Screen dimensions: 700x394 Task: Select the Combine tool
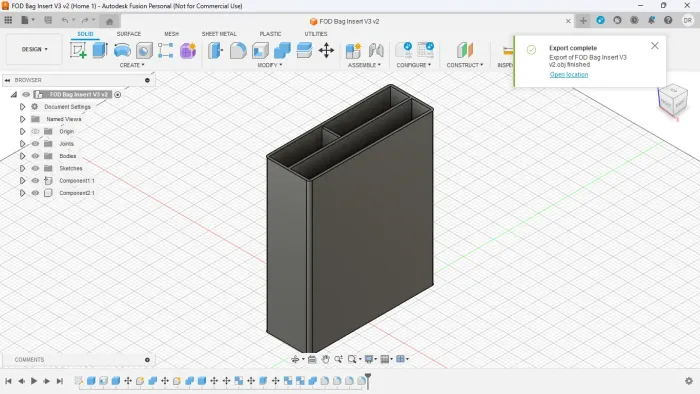(282, 50)
